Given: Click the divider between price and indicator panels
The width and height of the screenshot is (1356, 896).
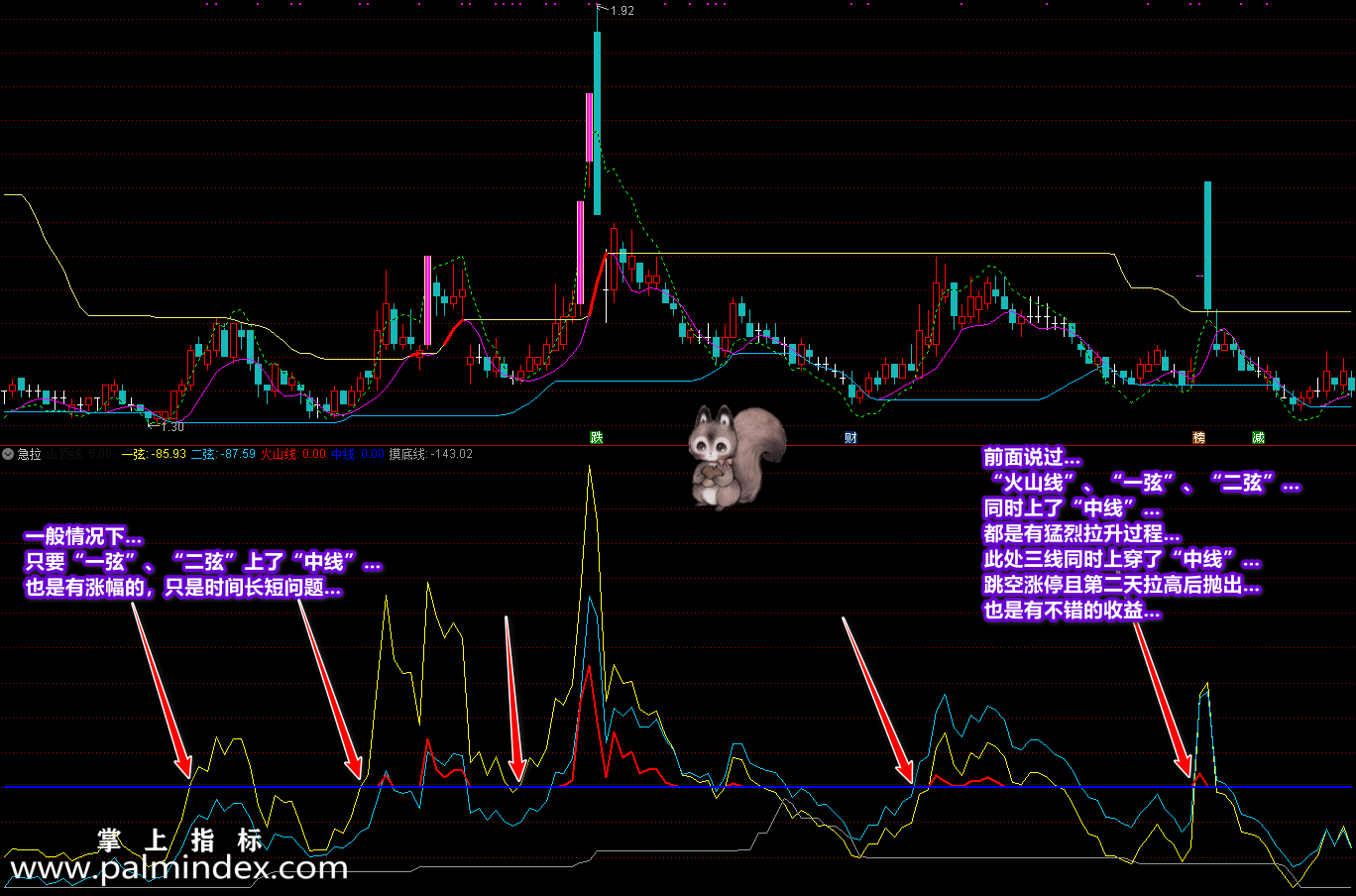Looking at the screenshot, I should click(678, 445).
